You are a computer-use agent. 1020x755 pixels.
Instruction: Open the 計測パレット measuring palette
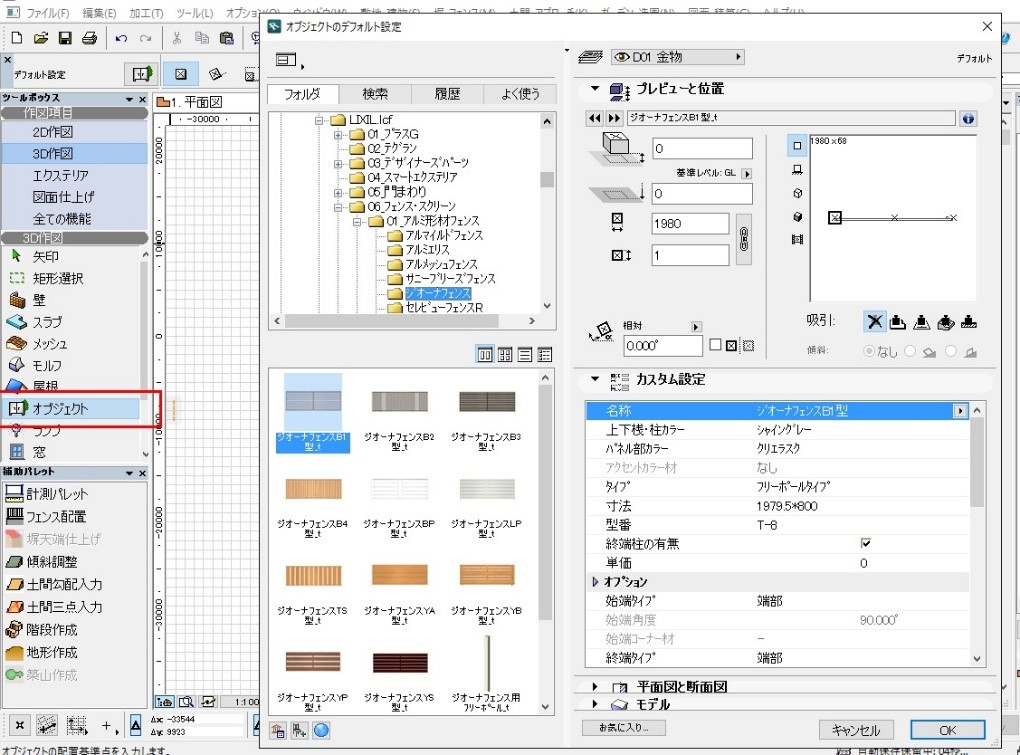46,494
